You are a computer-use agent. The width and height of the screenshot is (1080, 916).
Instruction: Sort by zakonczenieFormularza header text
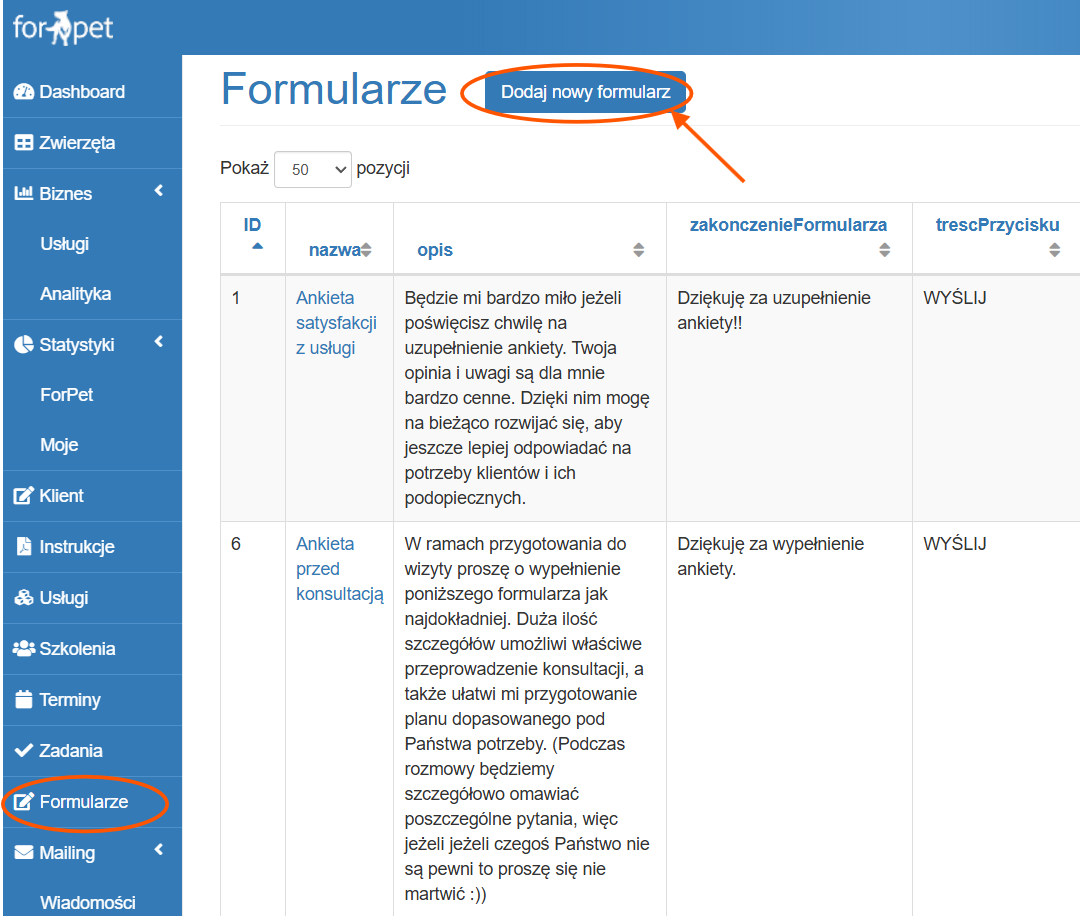(788, 225)
